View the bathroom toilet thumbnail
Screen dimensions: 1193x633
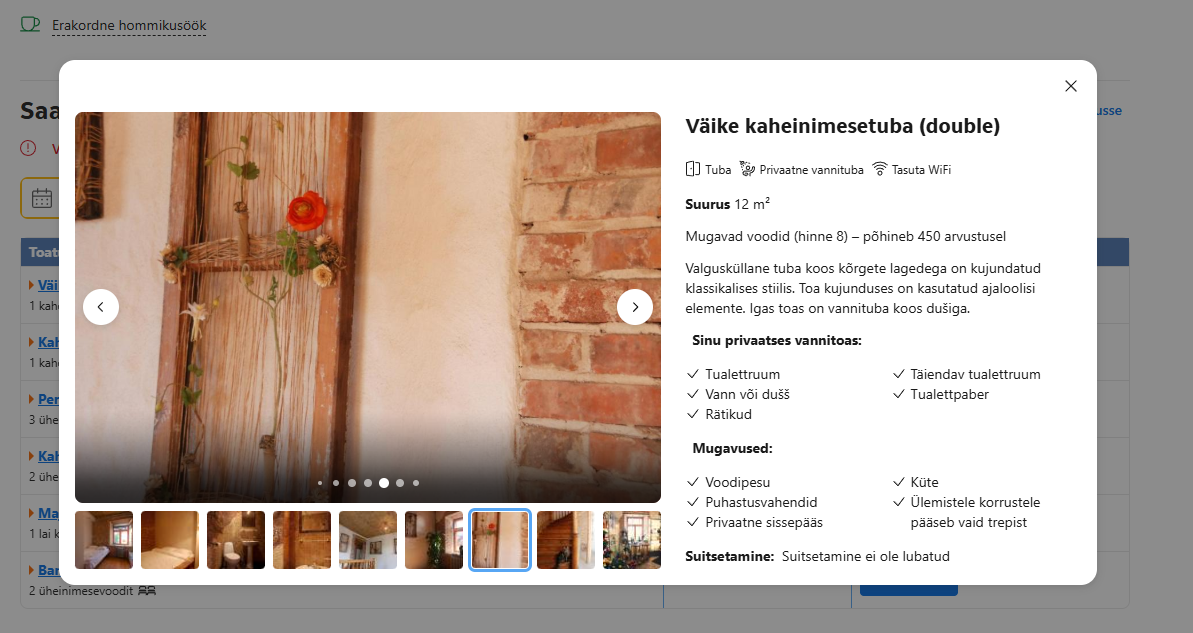coord(236,540)
